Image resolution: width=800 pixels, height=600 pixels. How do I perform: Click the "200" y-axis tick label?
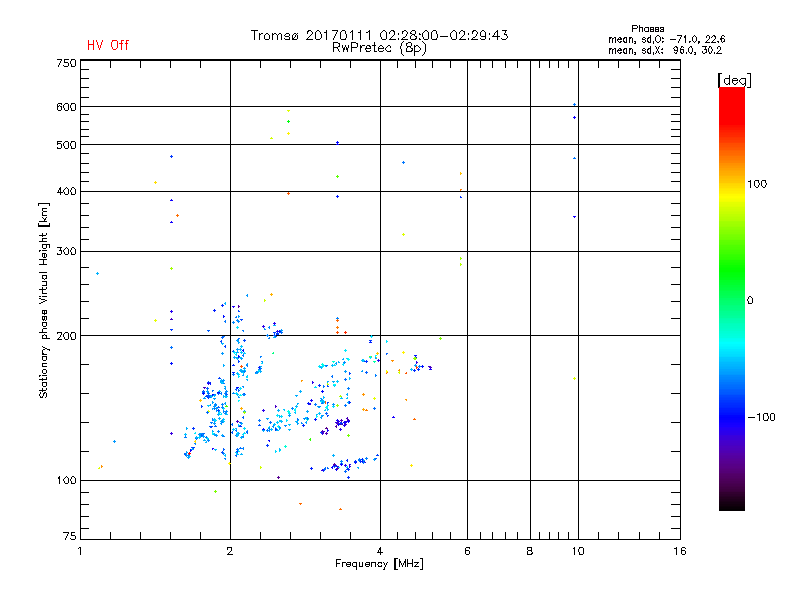tap(66, 336)
